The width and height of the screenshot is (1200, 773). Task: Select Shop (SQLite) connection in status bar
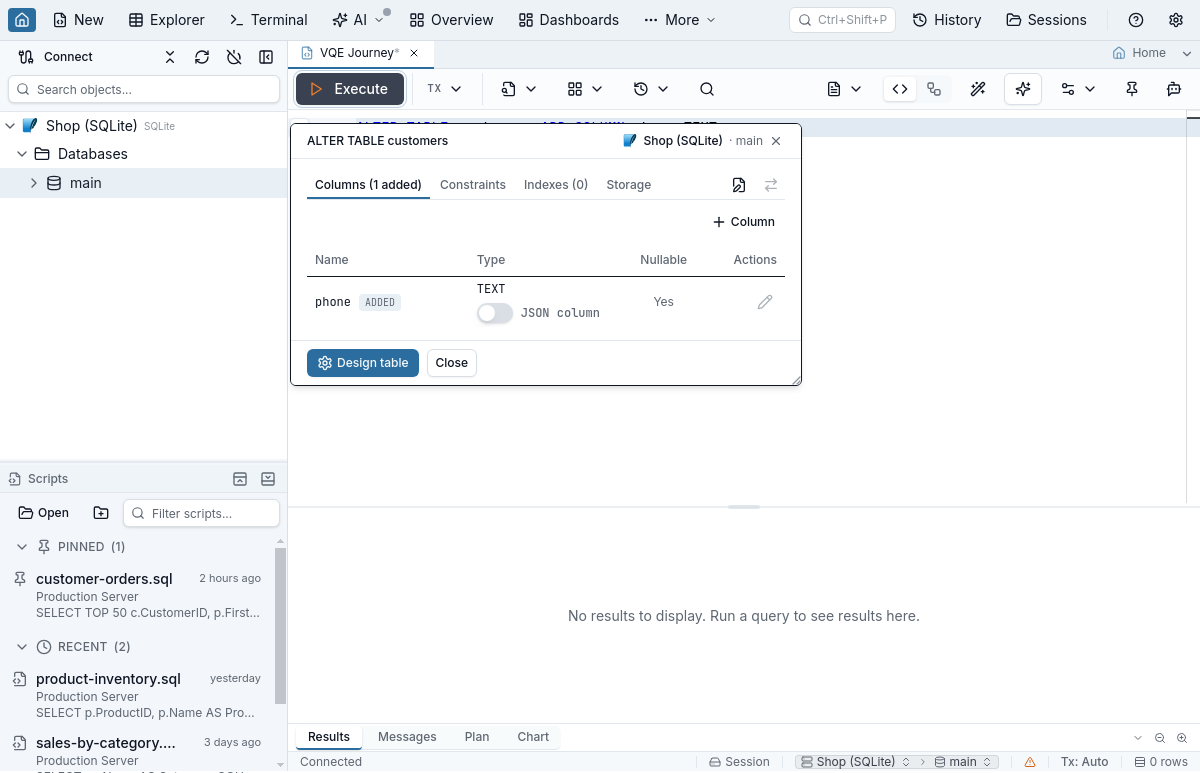pos(856,762)
